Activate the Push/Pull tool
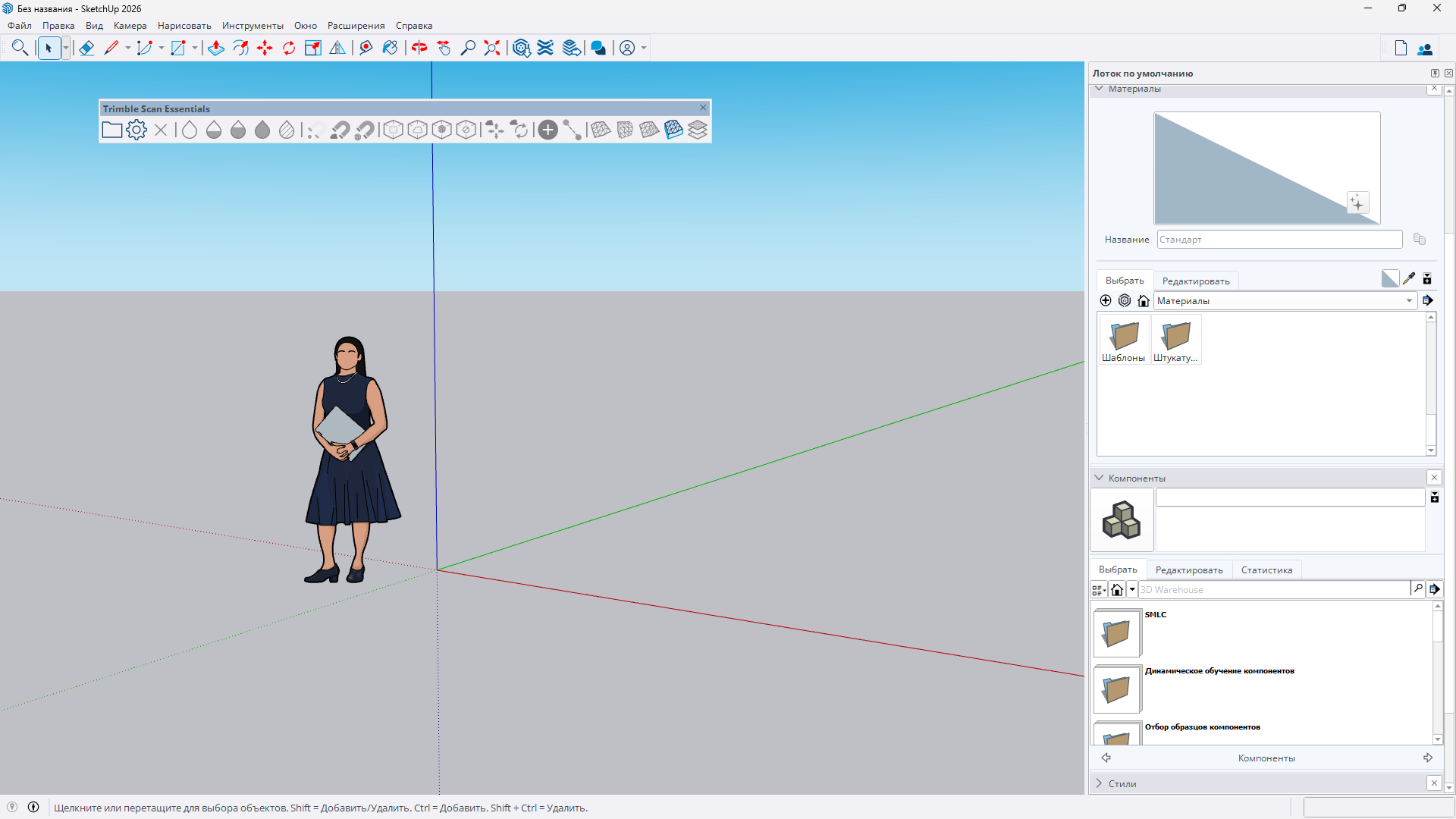Screen dimensions: 1456x819 215,48
